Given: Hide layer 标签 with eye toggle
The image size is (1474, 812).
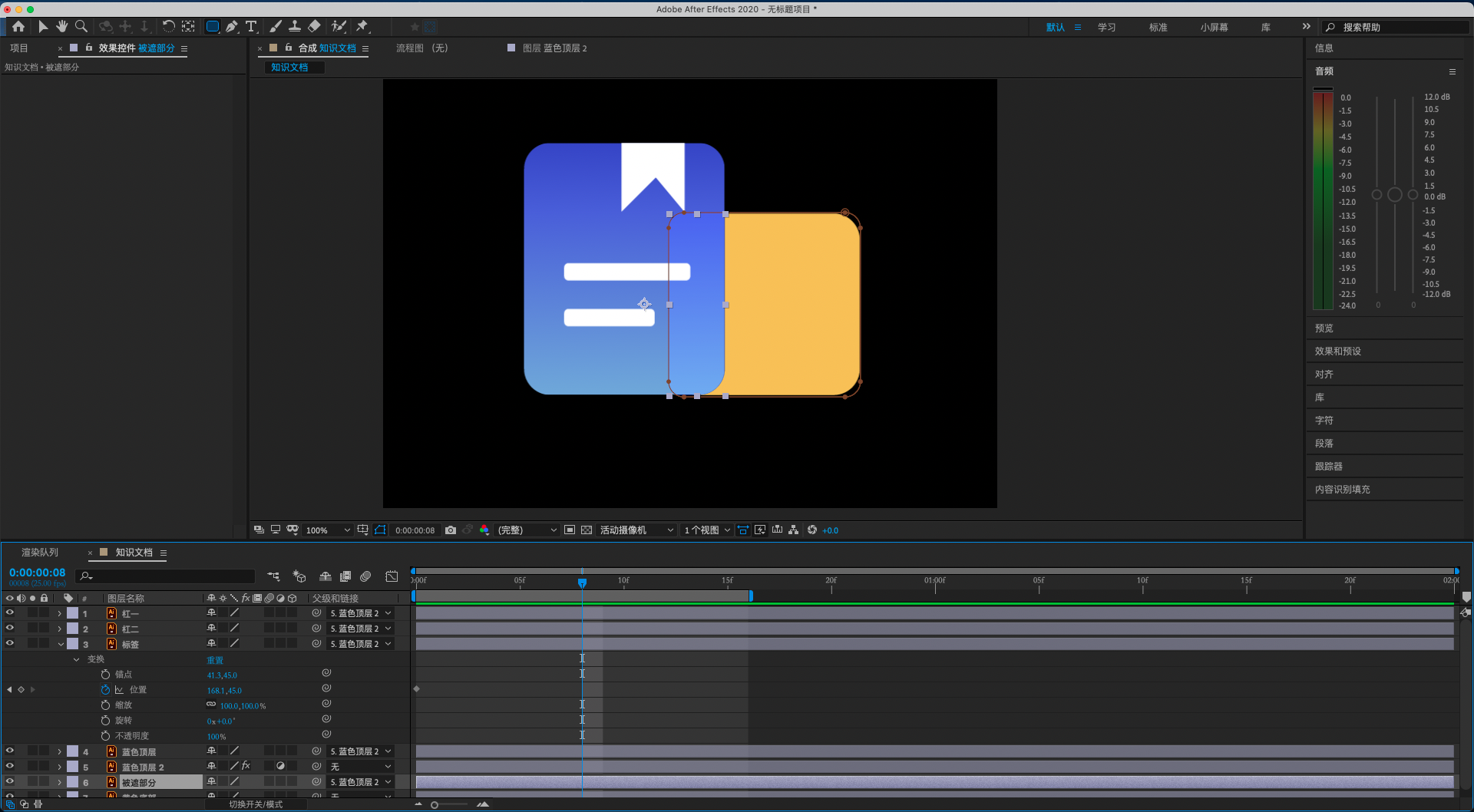Looking at the screenshot, I should [x=10, y=644].
